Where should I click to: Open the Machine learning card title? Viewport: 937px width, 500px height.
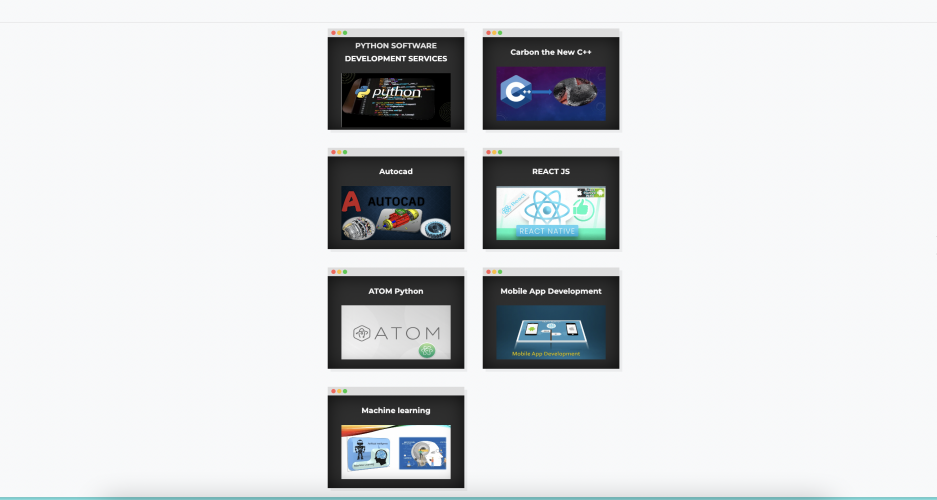pos(396,410)
